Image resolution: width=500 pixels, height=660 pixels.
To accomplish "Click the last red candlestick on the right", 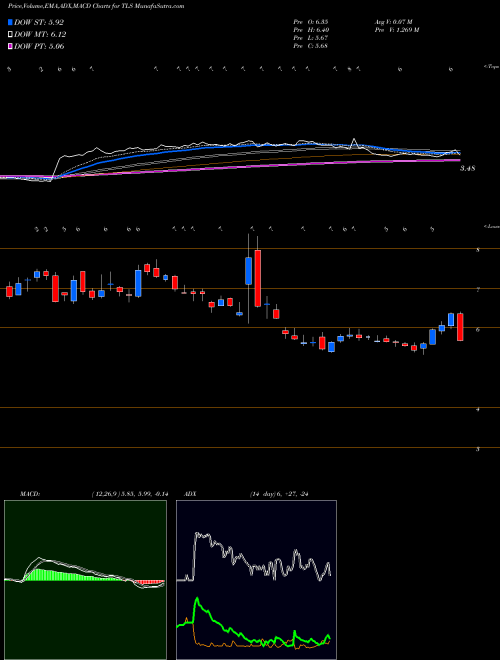I will [460, 327].
